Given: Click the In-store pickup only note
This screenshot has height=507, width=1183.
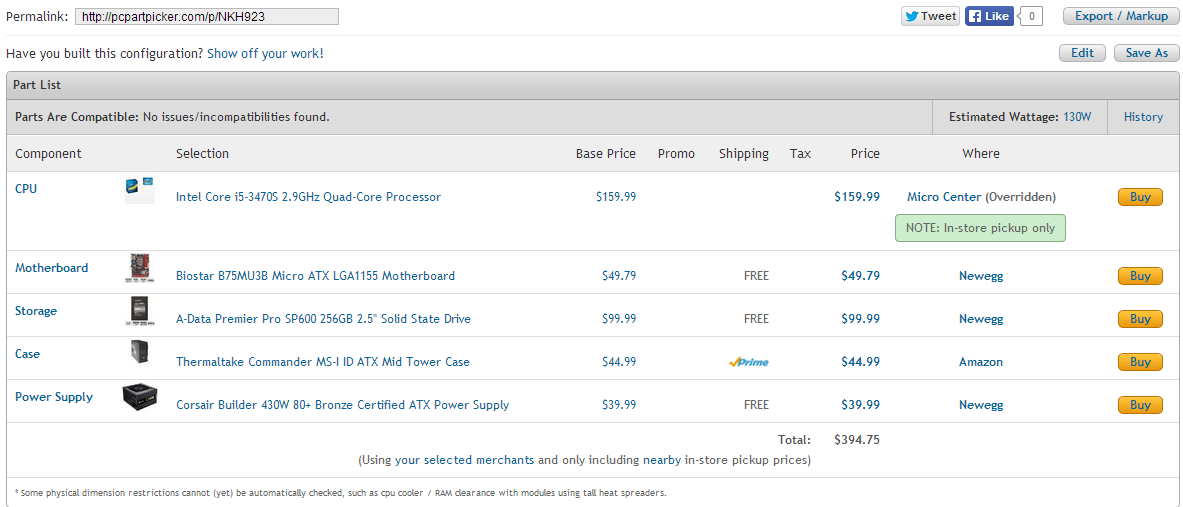Looking at the screenshot, I should [x=980, y=228].
